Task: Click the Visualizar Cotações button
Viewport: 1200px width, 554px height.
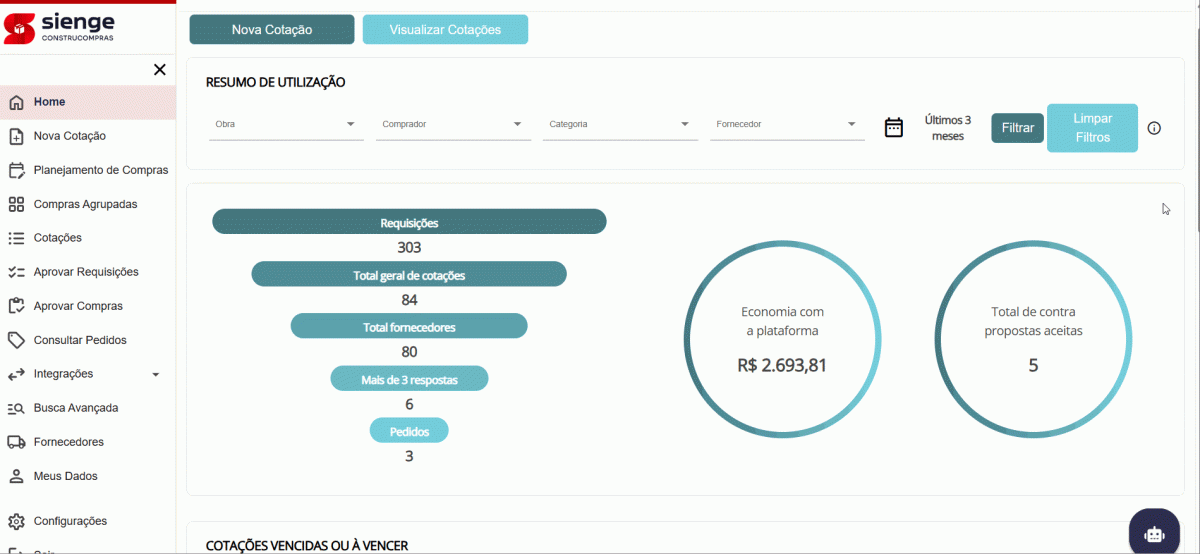Action: (445, 30)
